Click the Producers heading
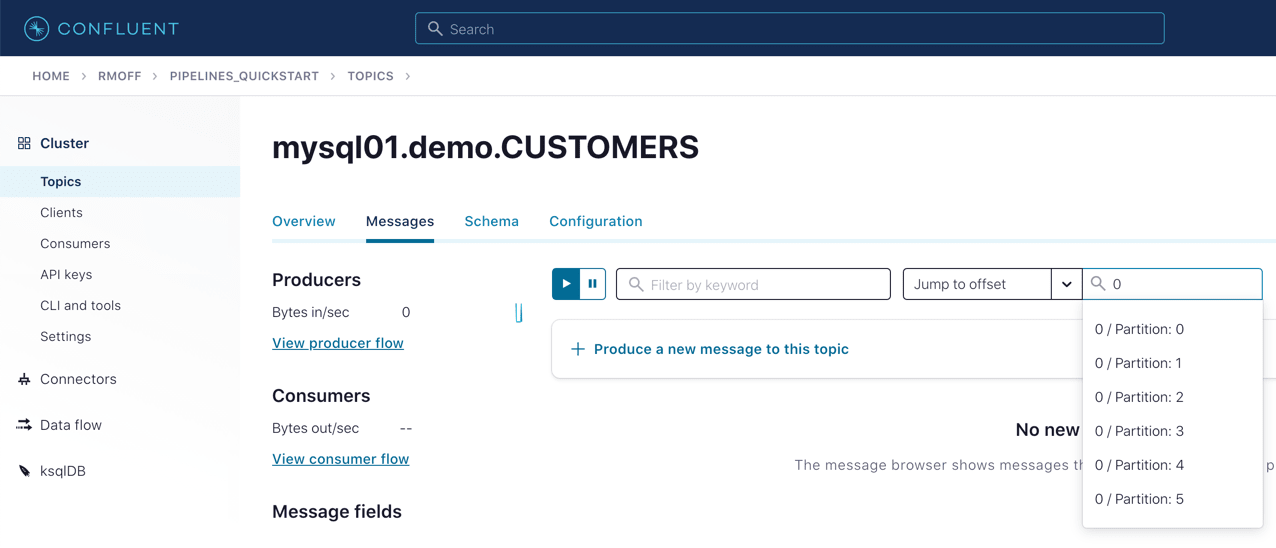The image size is (1276, 548). tap(316, 280)
